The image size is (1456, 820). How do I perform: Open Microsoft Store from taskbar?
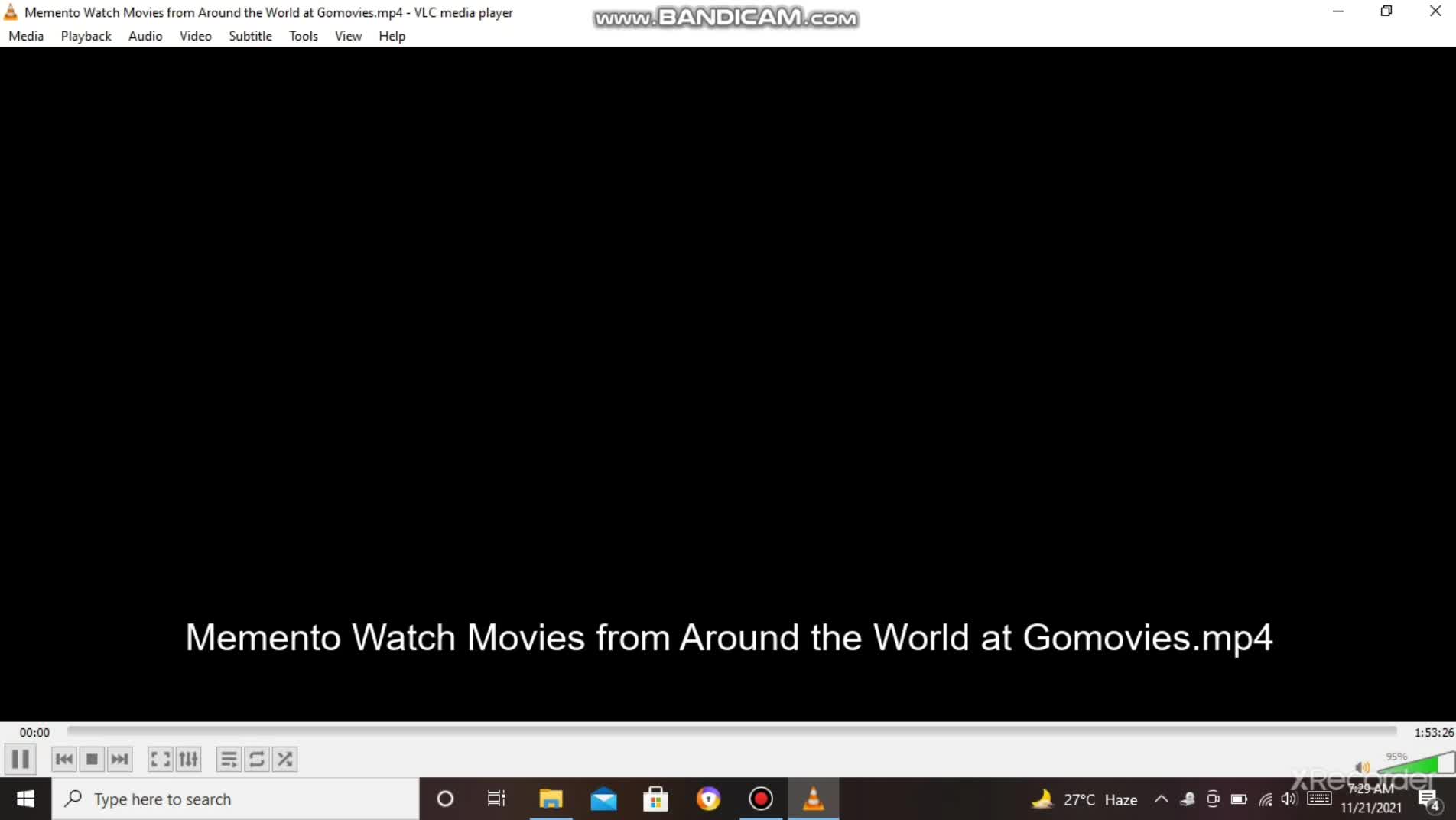[655, 799]
